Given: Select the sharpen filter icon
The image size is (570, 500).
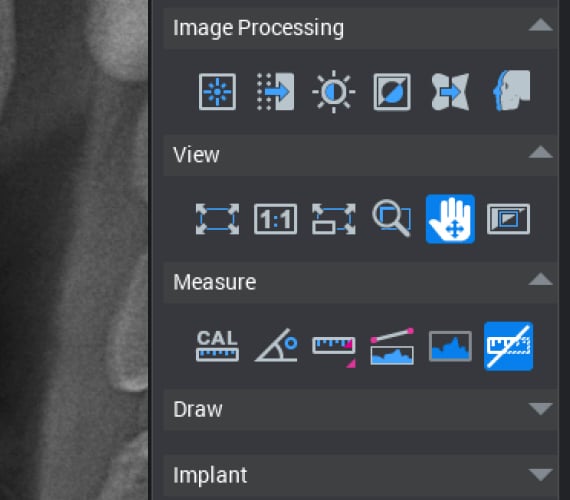Looking at the screenshot, I should (x=217, y=92).
